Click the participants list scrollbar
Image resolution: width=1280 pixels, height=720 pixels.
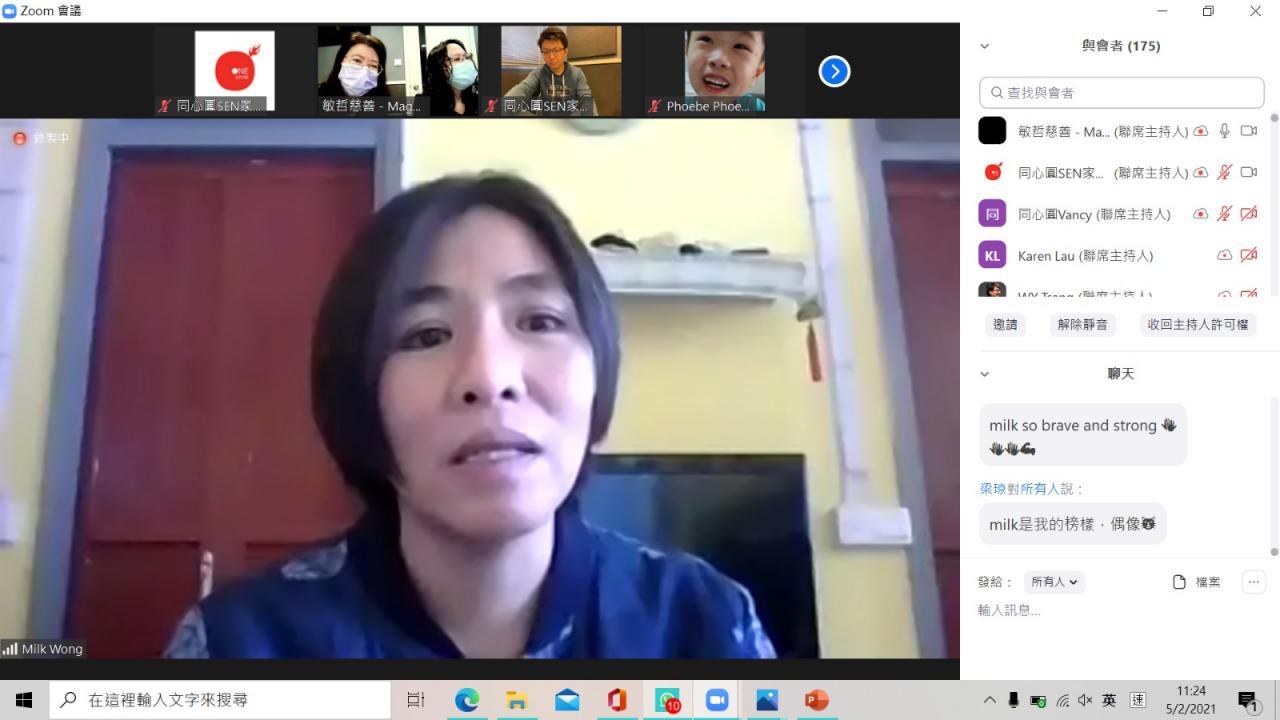pyautogui.click(x=1274, y=200)
